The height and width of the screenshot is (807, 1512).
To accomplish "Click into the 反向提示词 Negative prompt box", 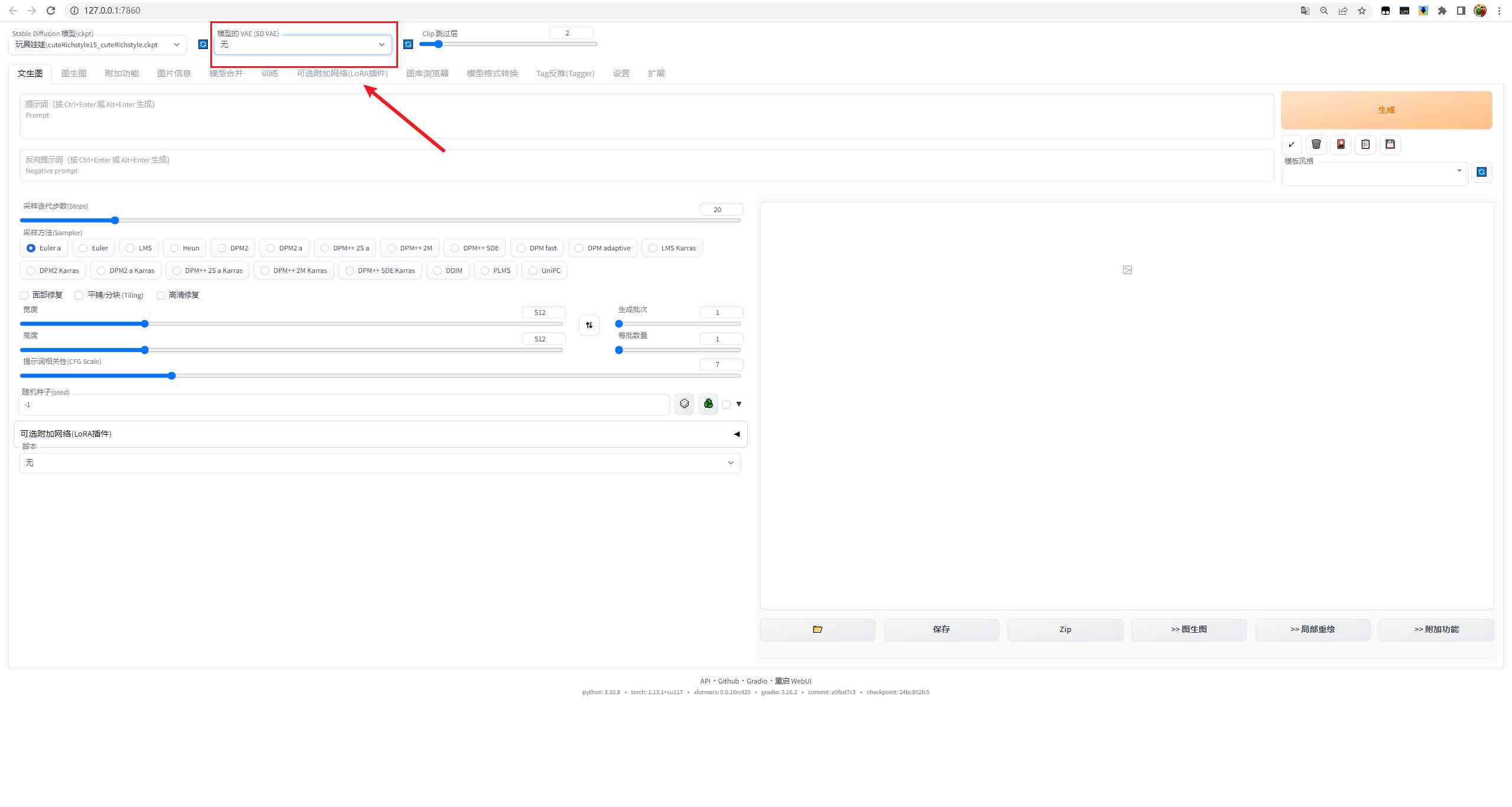I will tap(647, 165).
